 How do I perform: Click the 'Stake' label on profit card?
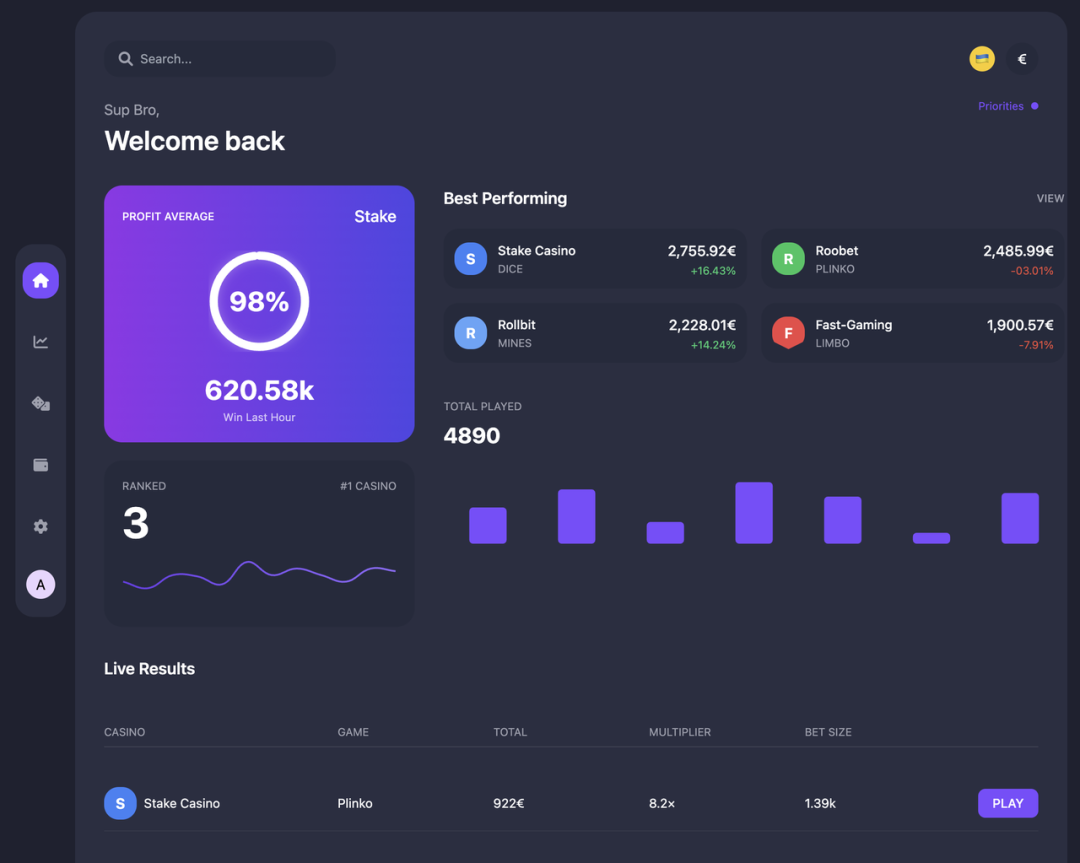(375, 216)
